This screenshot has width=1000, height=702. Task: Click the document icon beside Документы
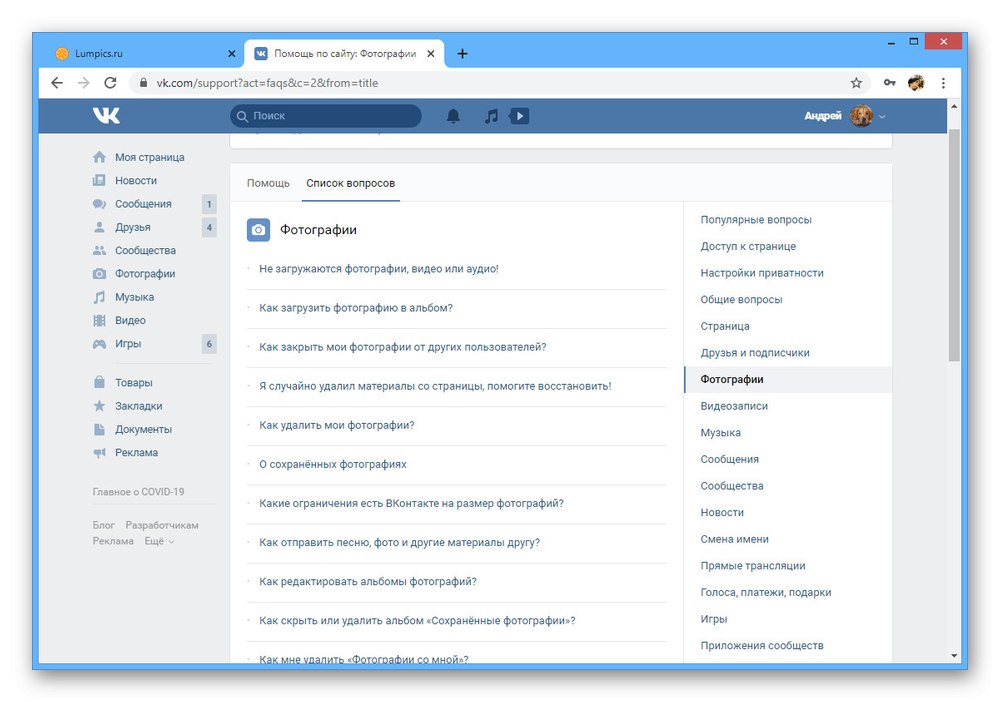tap(99, 429)
